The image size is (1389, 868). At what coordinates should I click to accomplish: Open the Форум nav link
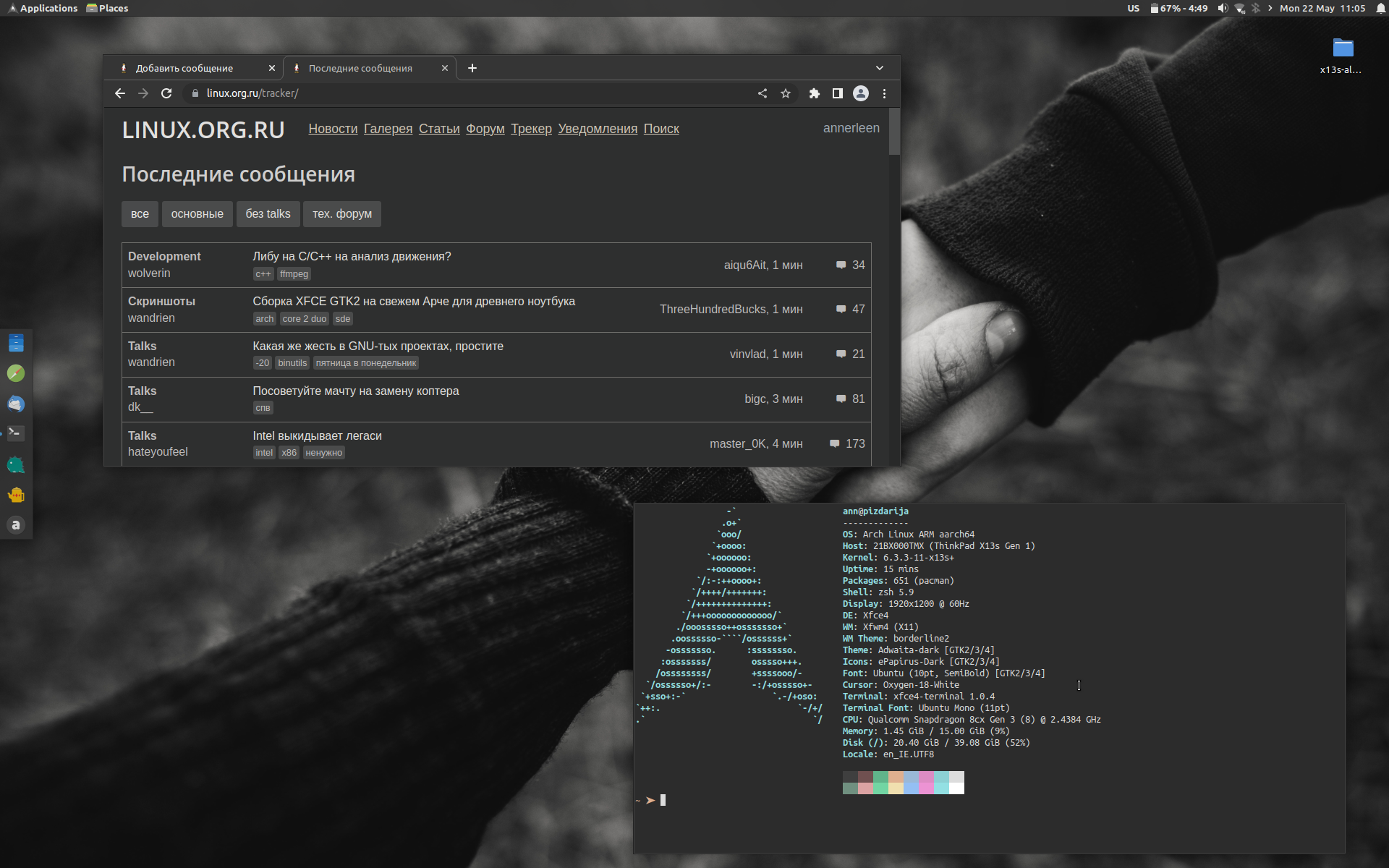tap(485, 129)
